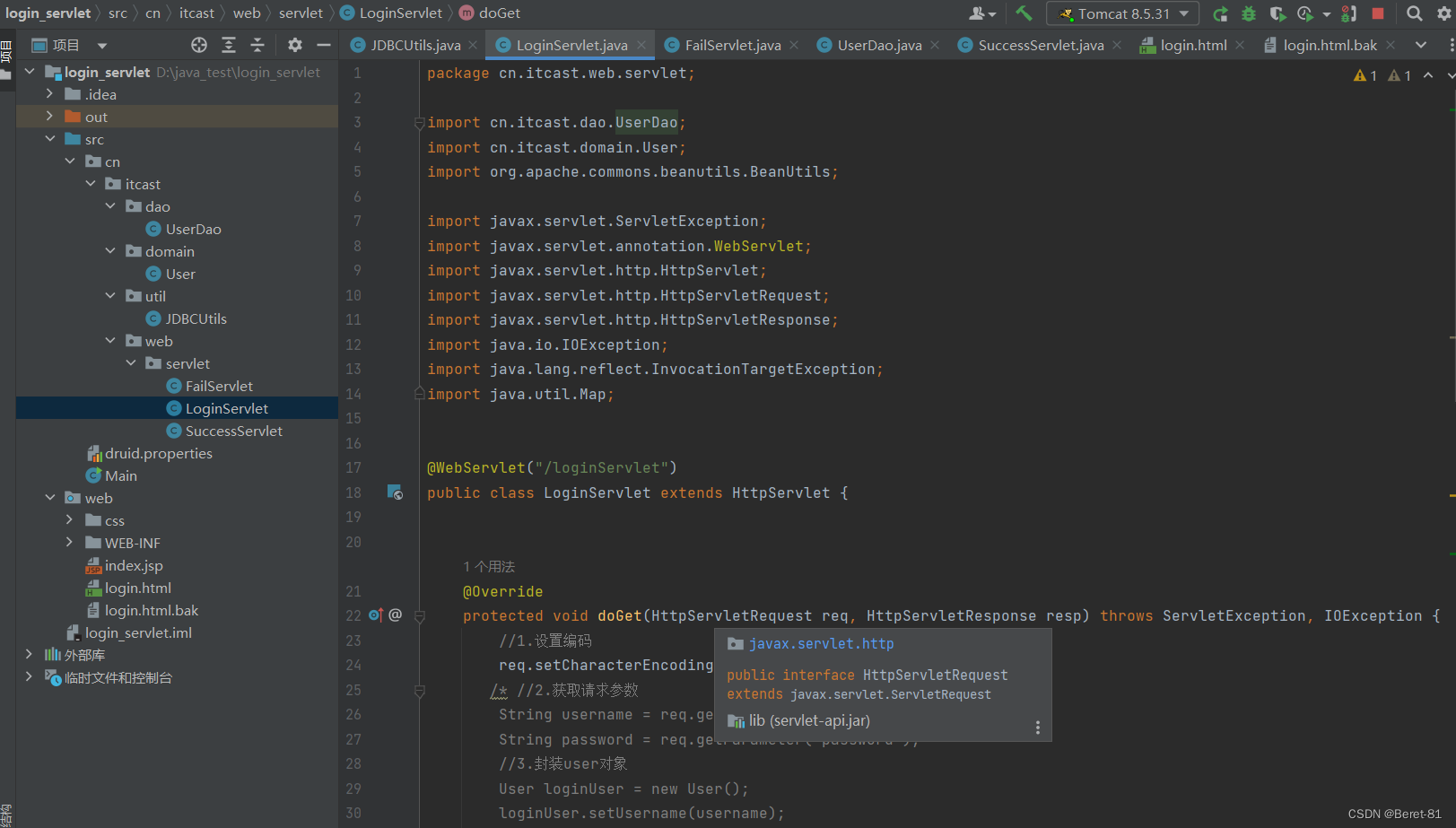Expand 外部库 external libraries node
Image resolution: width=1456 pixels, height=828 pixels.
click(x=30, y=654)
